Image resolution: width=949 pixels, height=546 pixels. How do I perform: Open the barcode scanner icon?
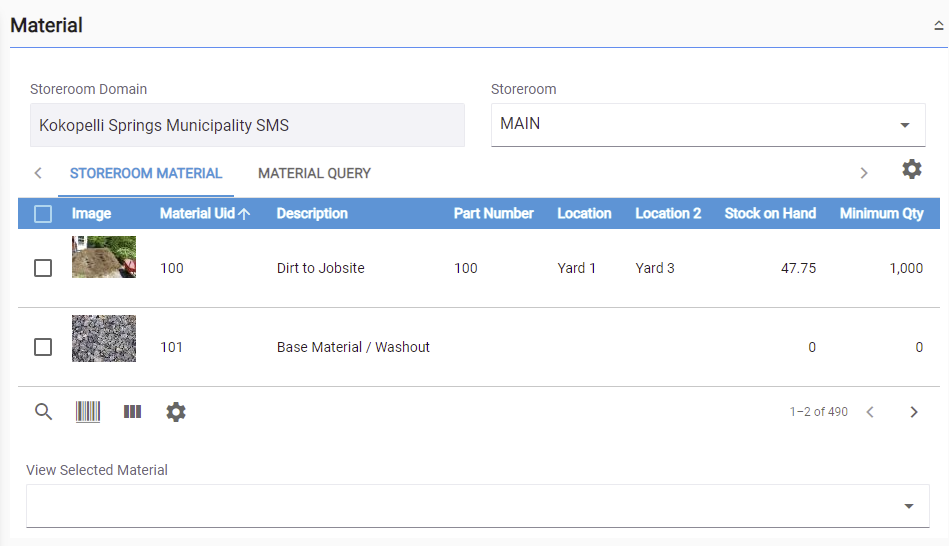tap(88, 412)
